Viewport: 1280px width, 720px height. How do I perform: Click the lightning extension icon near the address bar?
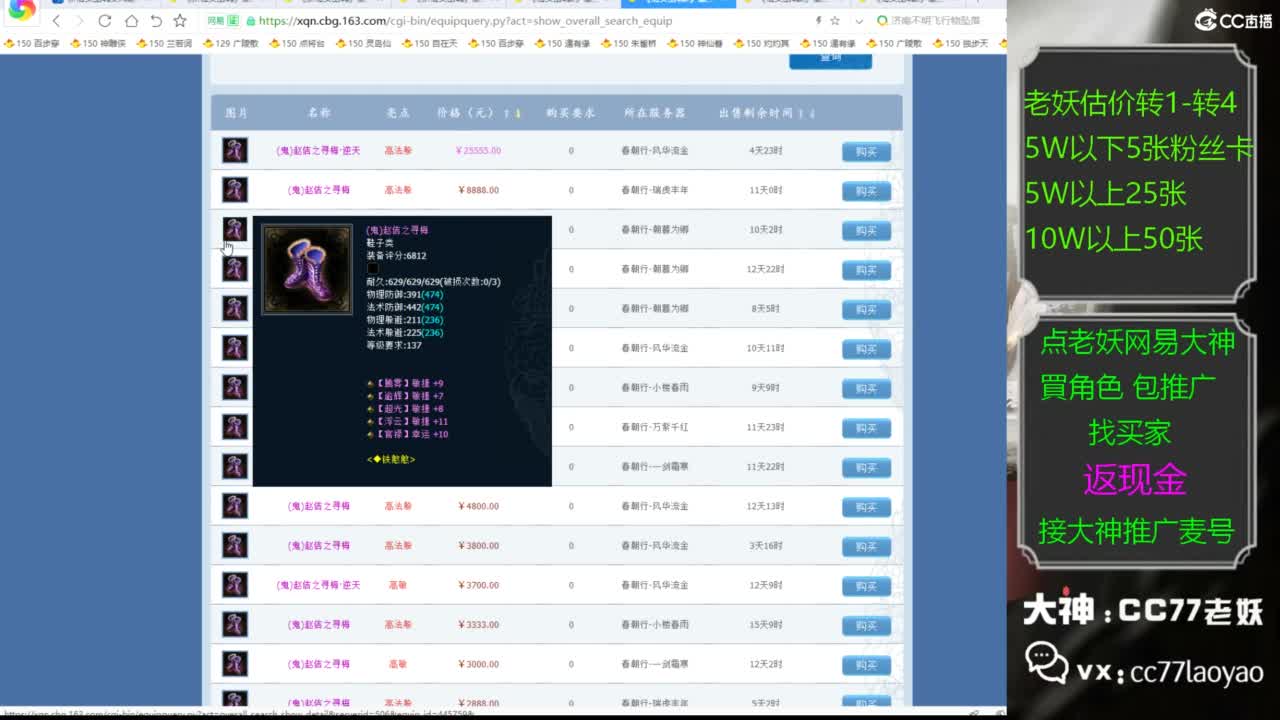(x=818, y=20)
